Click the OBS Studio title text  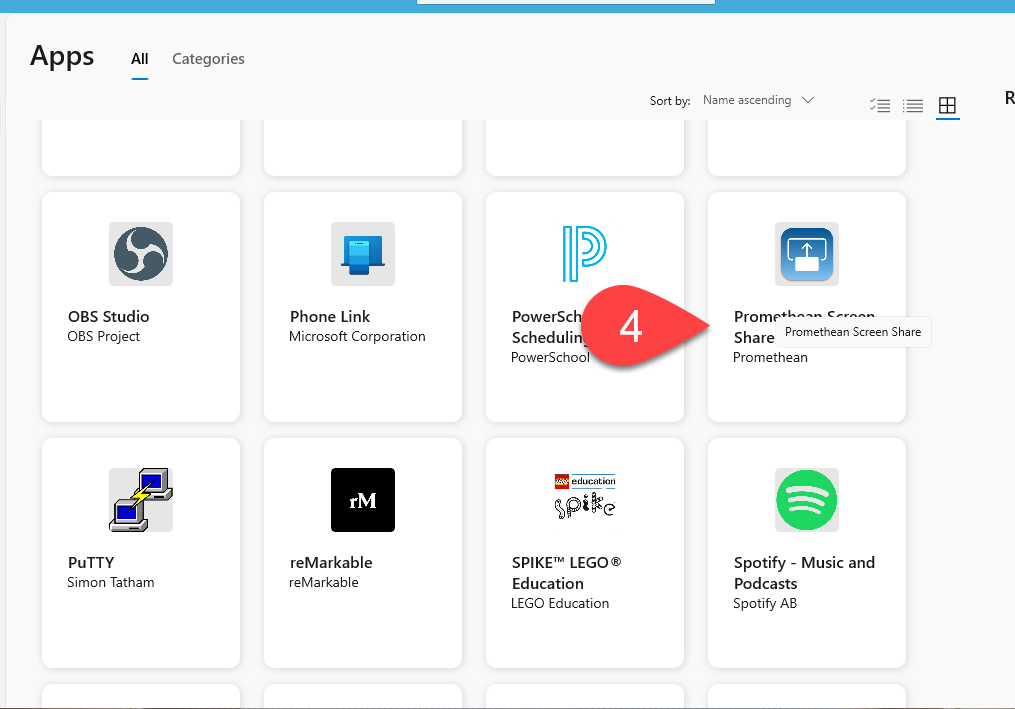tap(109, 317)
